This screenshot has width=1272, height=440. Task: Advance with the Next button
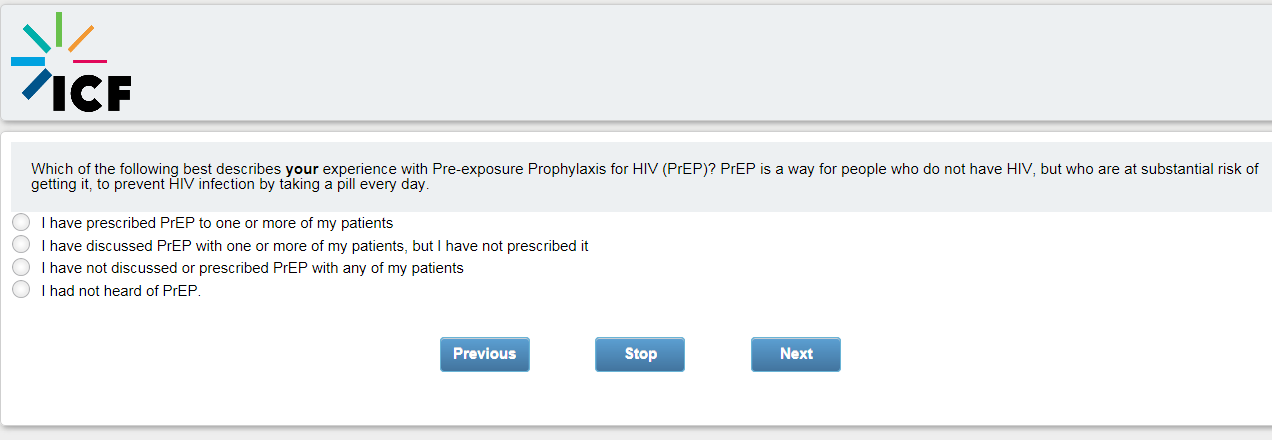796,354
